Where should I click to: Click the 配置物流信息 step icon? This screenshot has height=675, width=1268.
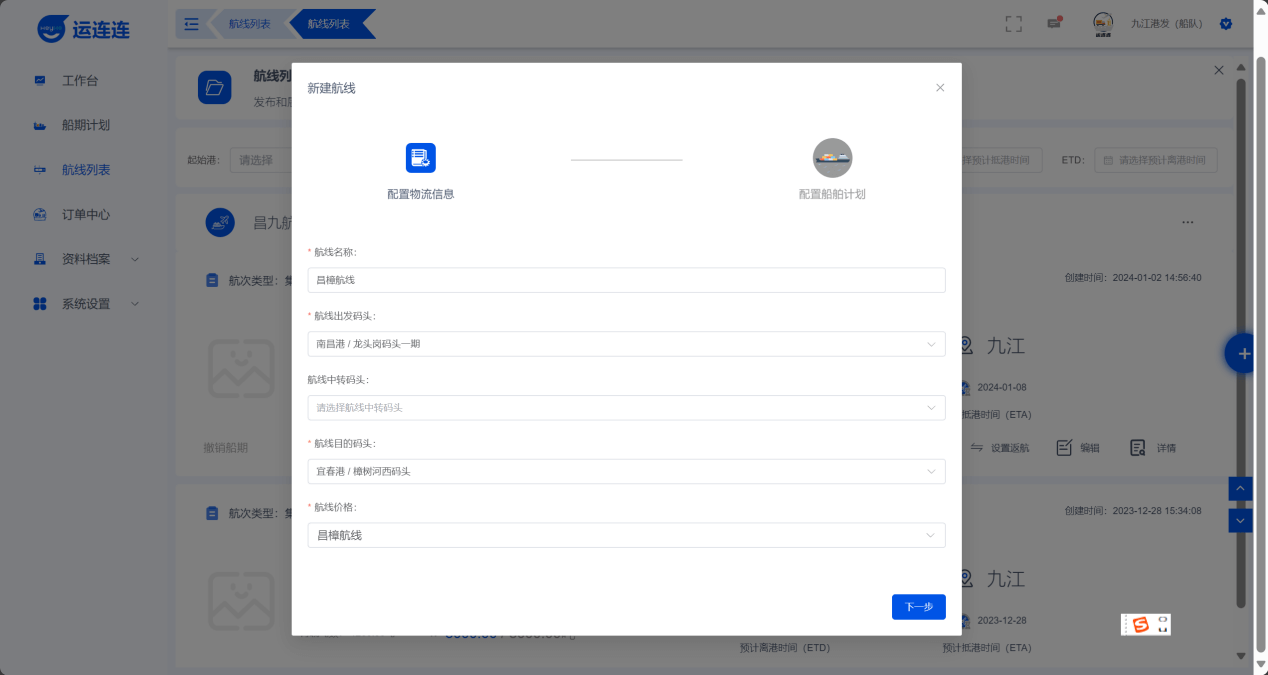click(x=420, y=158)
